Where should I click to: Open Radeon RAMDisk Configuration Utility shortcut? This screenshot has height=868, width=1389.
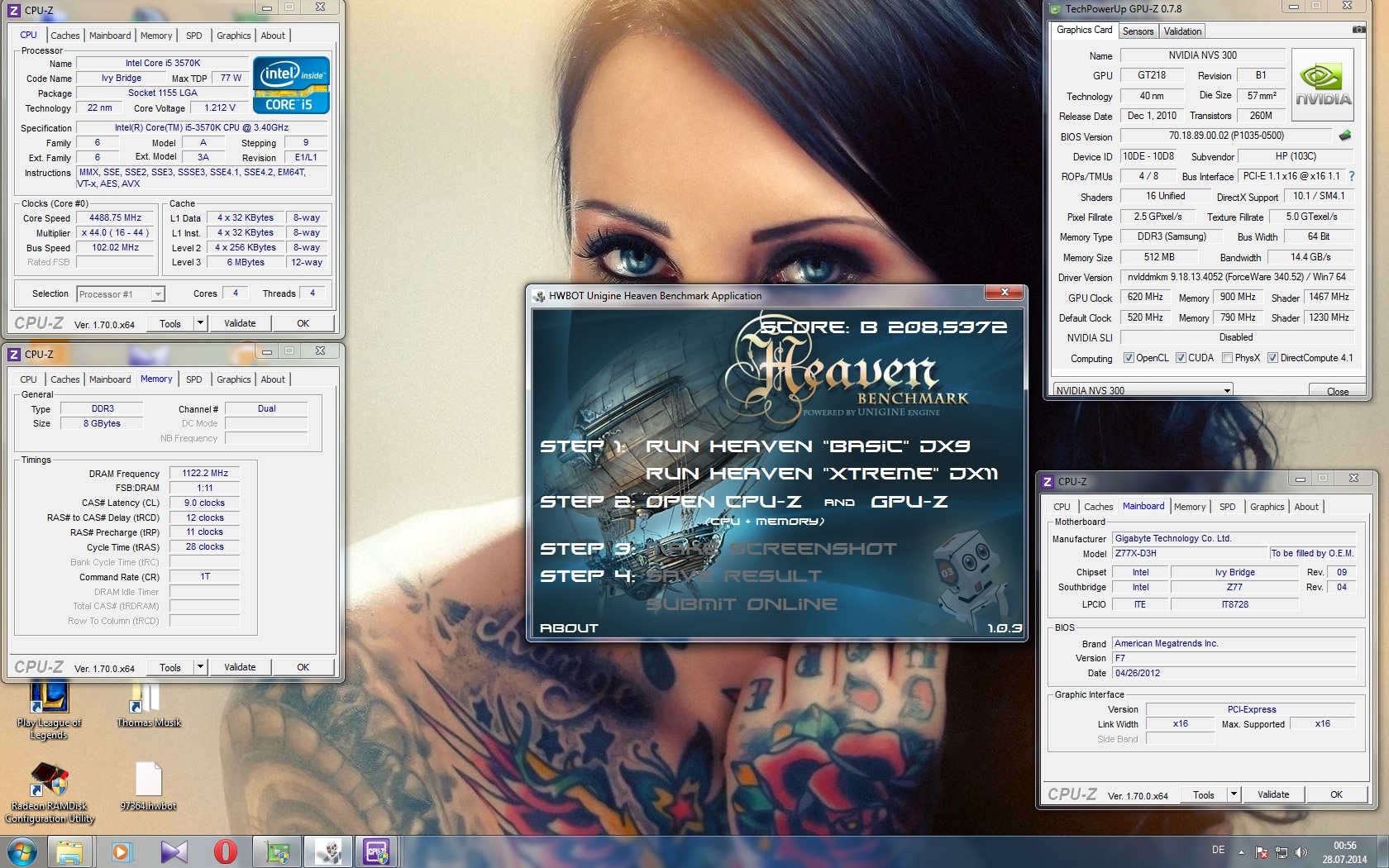pyautogui.click(x=50, y=794)
